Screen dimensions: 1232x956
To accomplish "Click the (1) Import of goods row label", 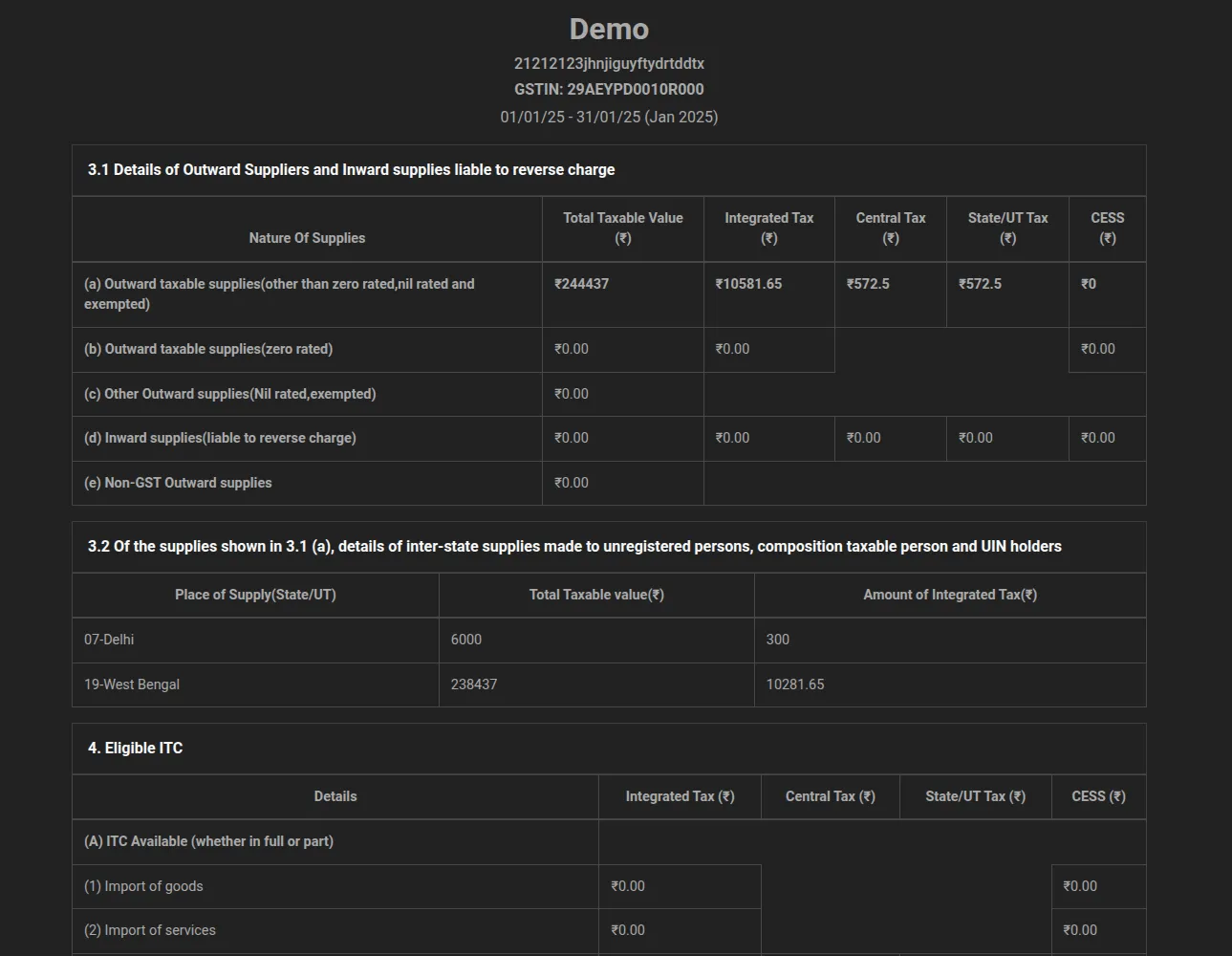I will point(143,886).
